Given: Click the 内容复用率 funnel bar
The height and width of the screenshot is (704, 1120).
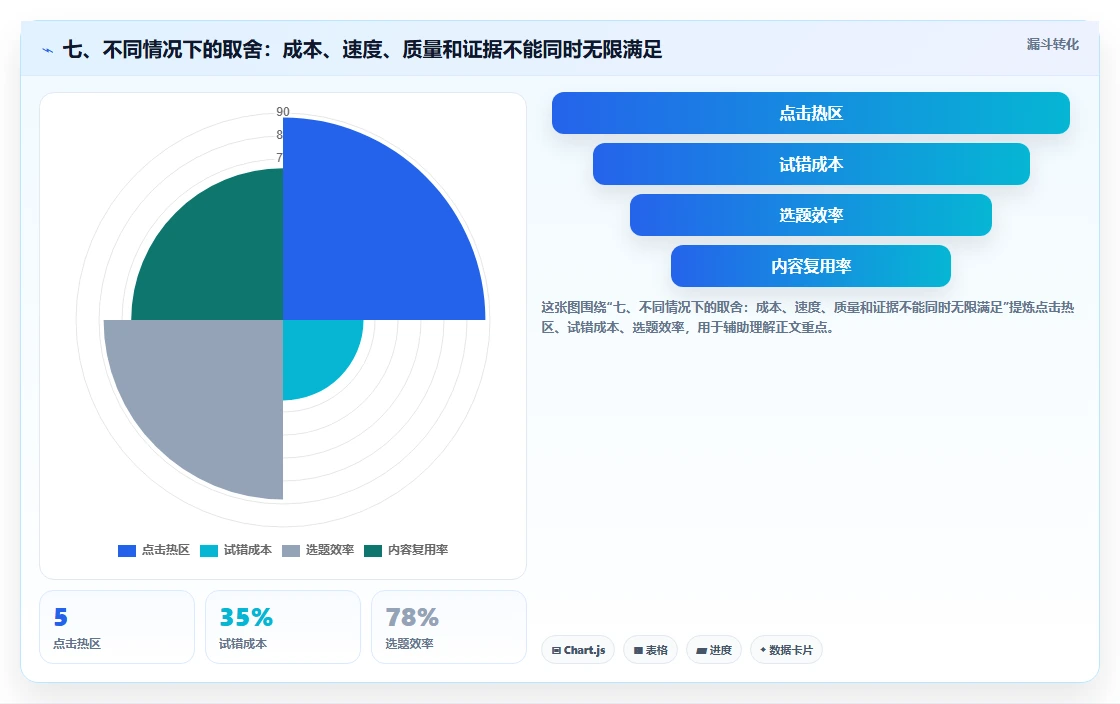Looking at the screenshot, I should point(811,266).
